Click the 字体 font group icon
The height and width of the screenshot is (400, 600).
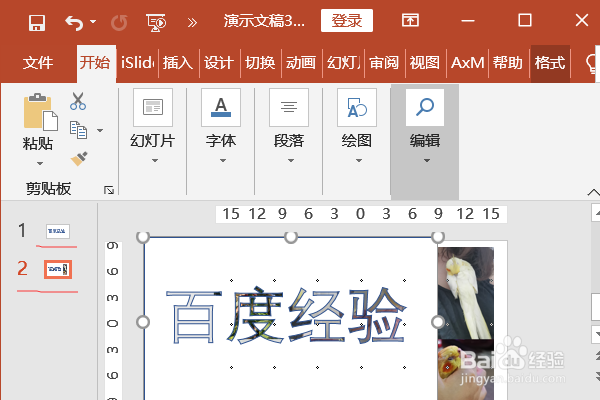click(221, 107)
